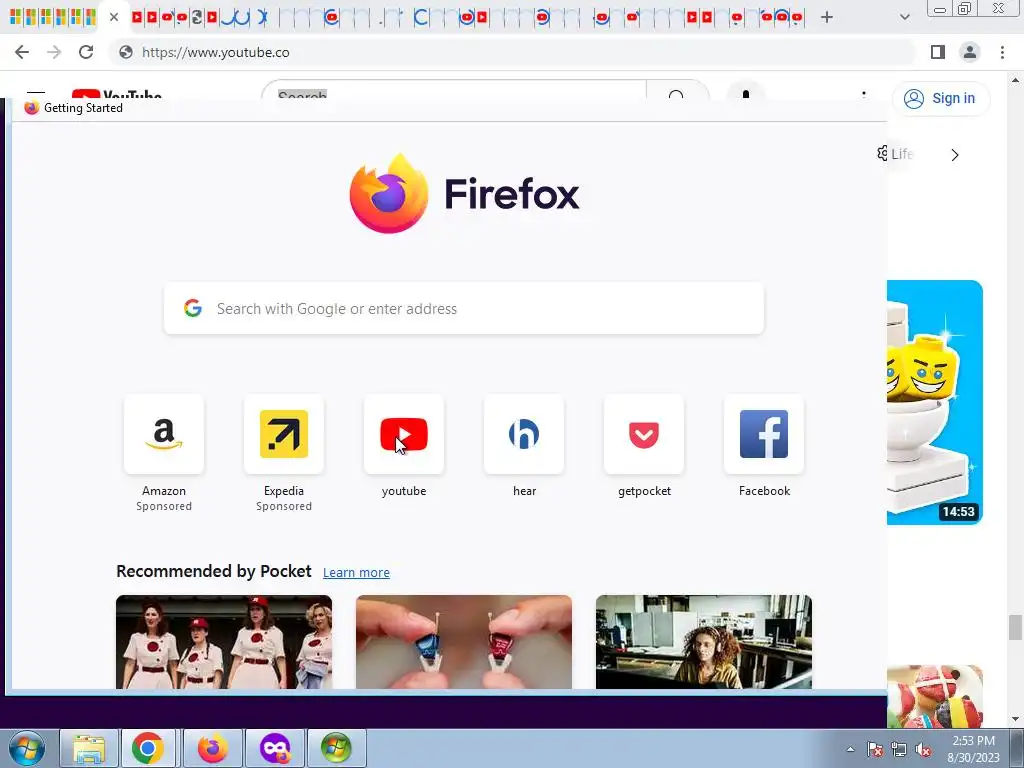Open YouTube settings three-dot menu near Sign in

[864, 95]
